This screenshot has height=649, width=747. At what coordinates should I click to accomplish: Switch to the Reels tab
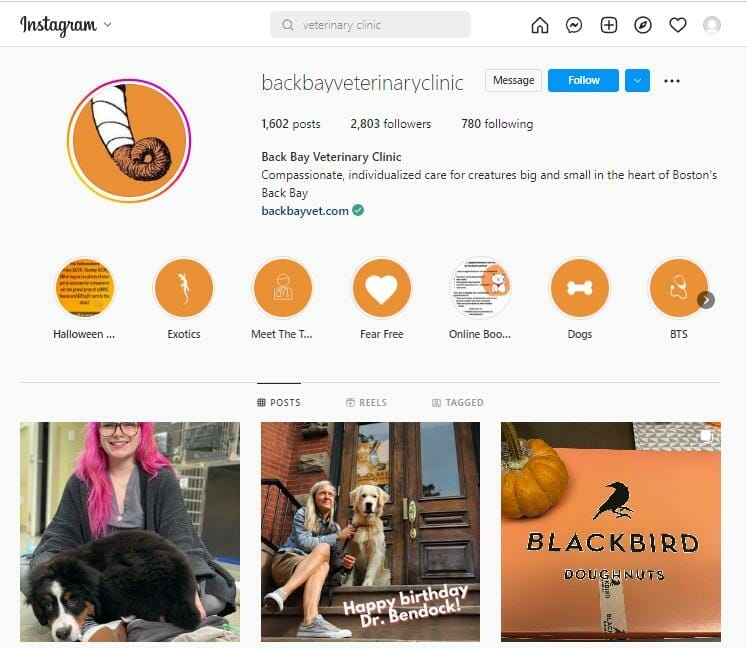click(366, 403)
